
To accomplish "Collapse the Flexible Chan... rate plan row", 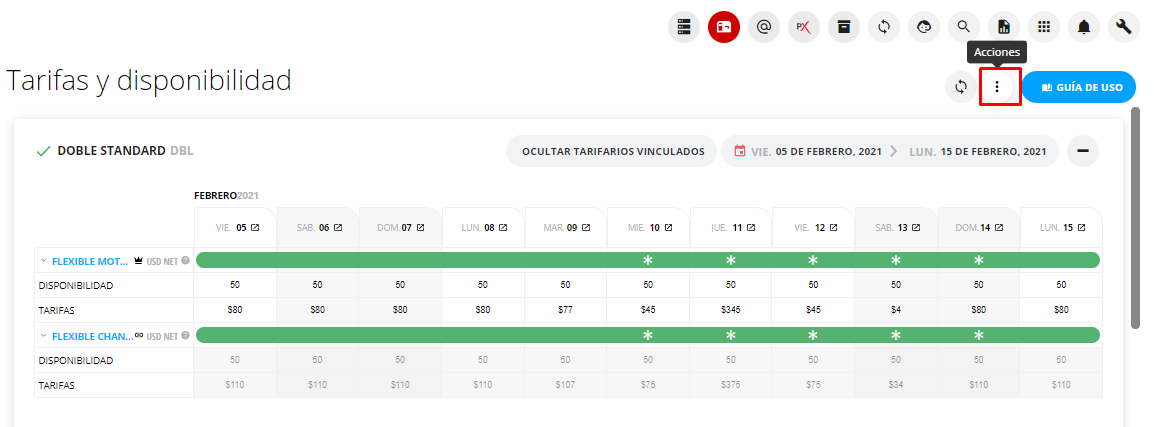I will click(x=43, y=336).
